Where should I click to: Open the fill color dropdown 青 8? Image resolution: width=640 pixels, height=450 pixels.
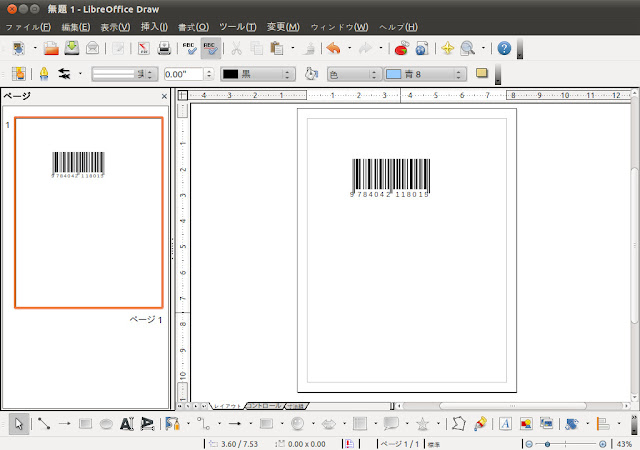(x=425, y=74)
